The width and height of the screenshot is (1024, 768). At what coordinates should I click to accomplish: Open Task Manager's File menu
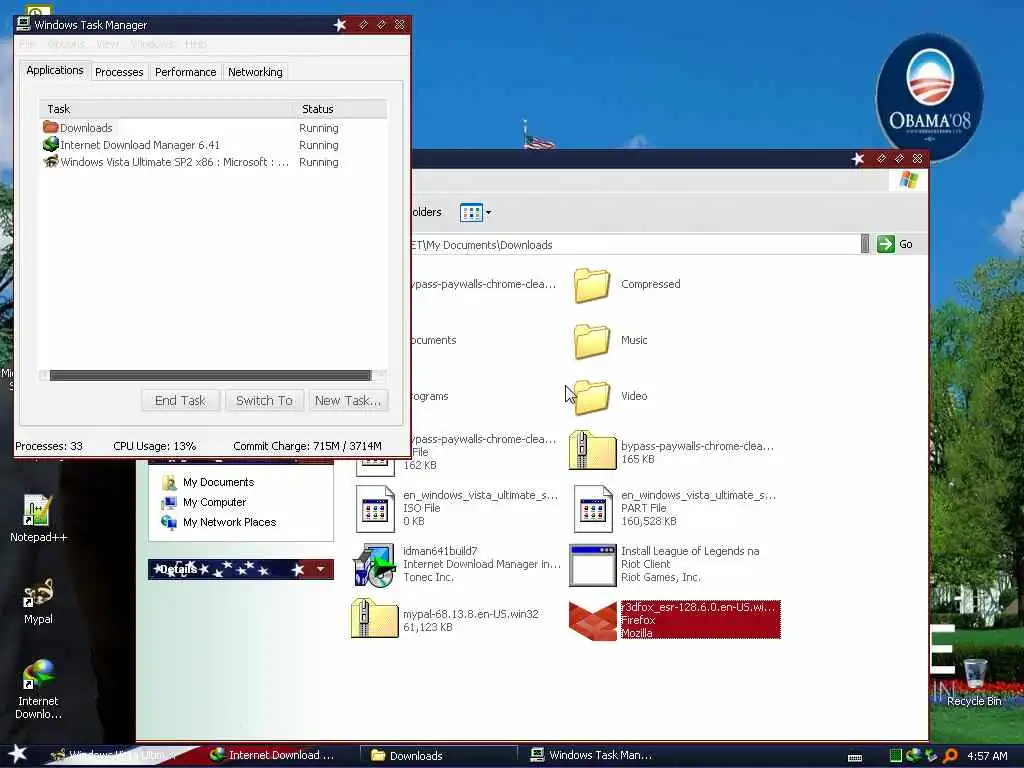tap(27, 44)
